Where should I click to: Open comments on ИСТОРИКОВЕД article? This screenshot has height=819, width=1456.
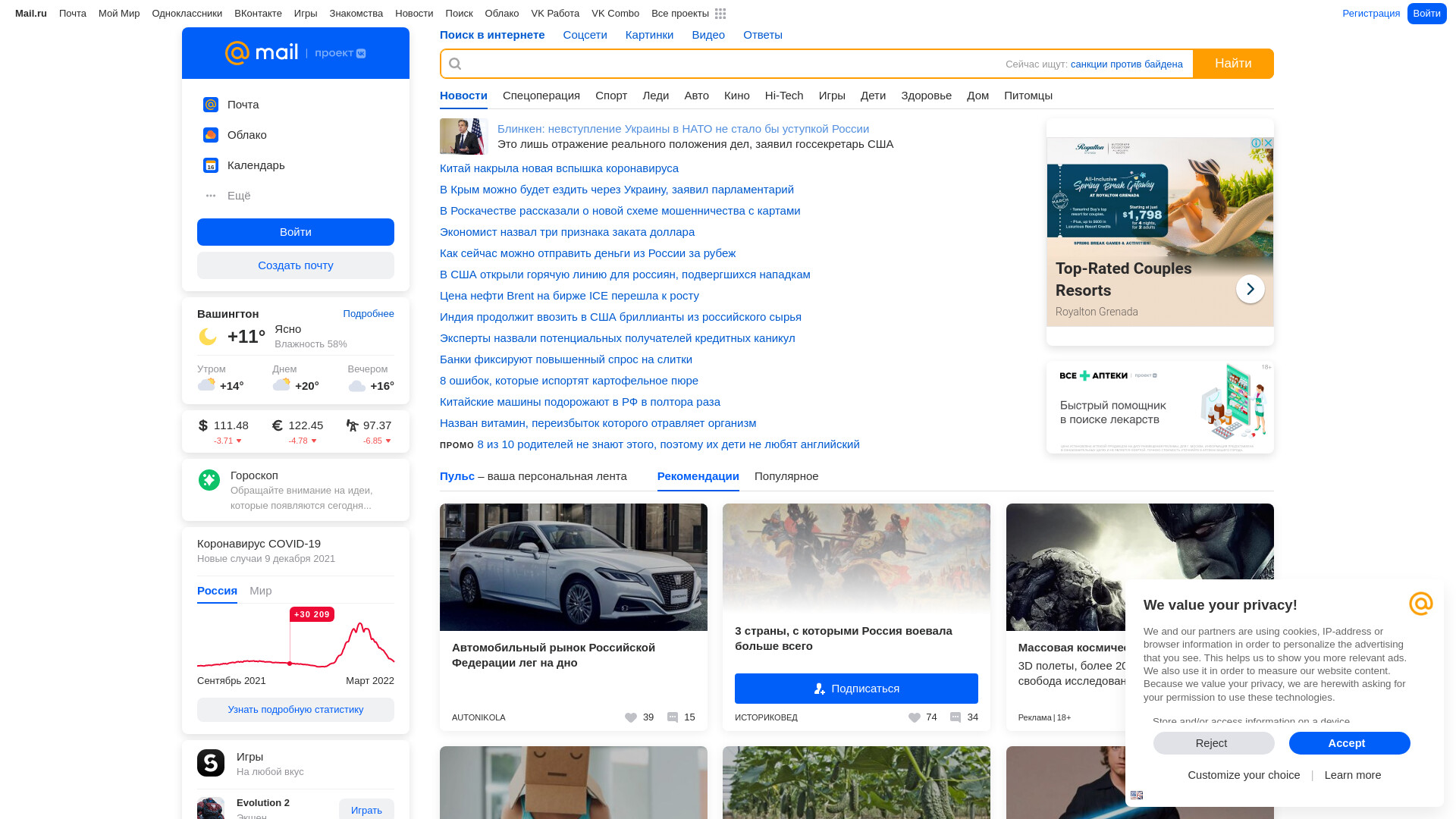[955, 717]
